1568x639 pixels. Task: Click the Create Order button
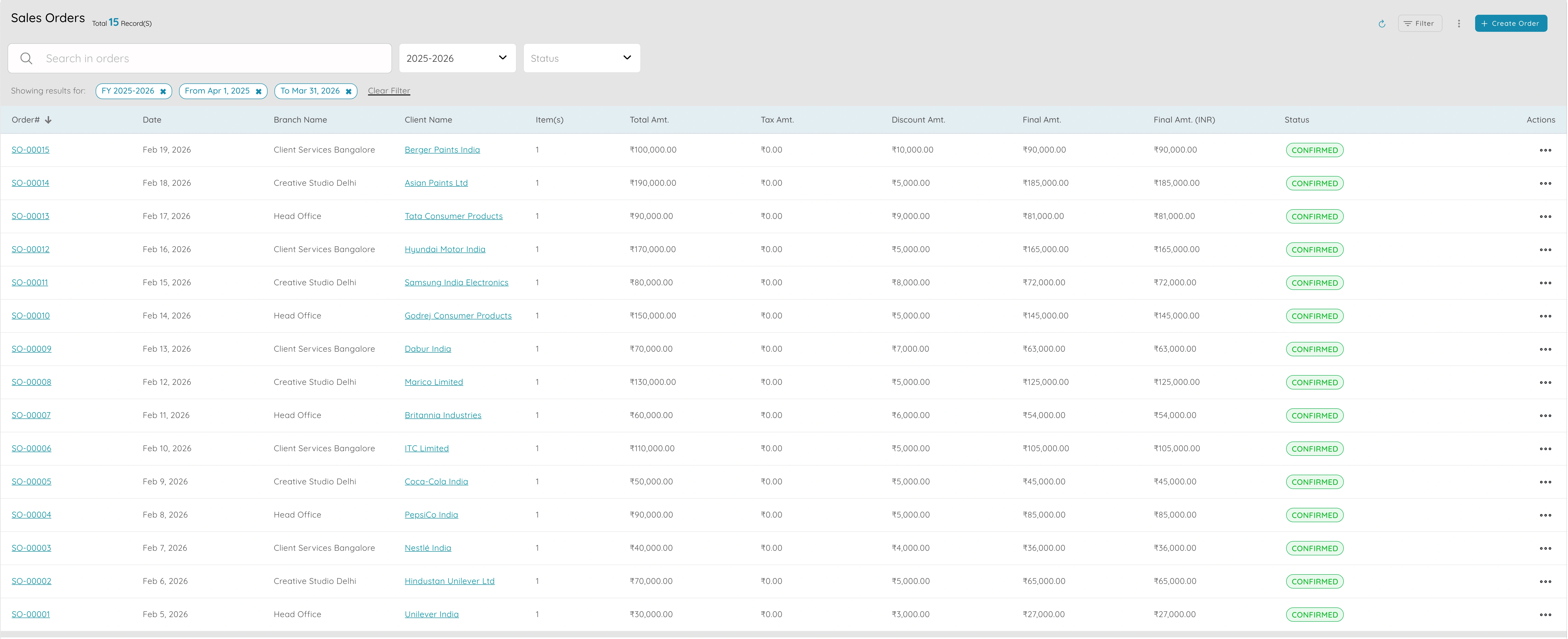coord(1511,23)
